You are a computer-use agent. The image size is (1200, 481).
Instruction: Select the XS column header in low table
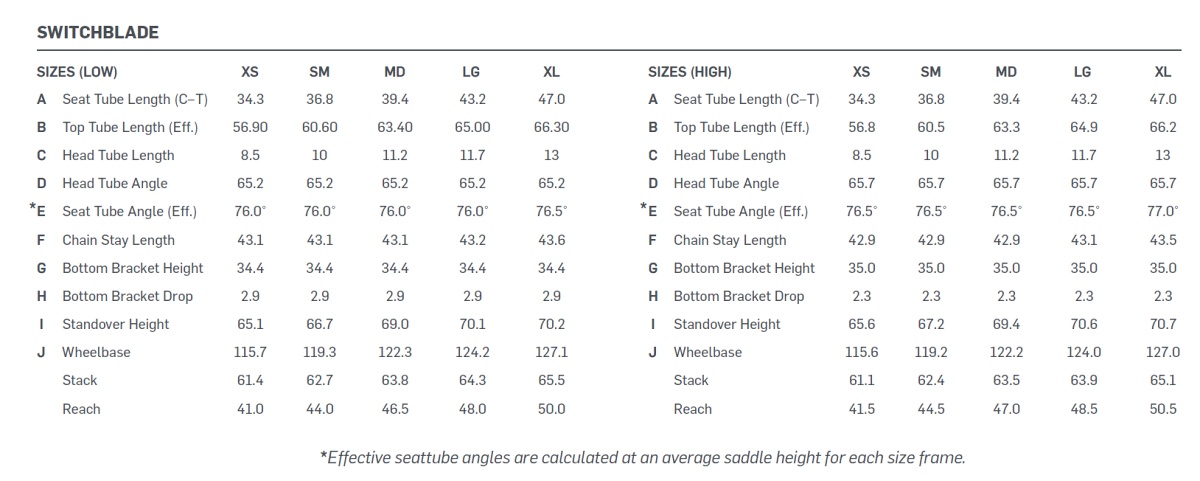click(250, 72)
